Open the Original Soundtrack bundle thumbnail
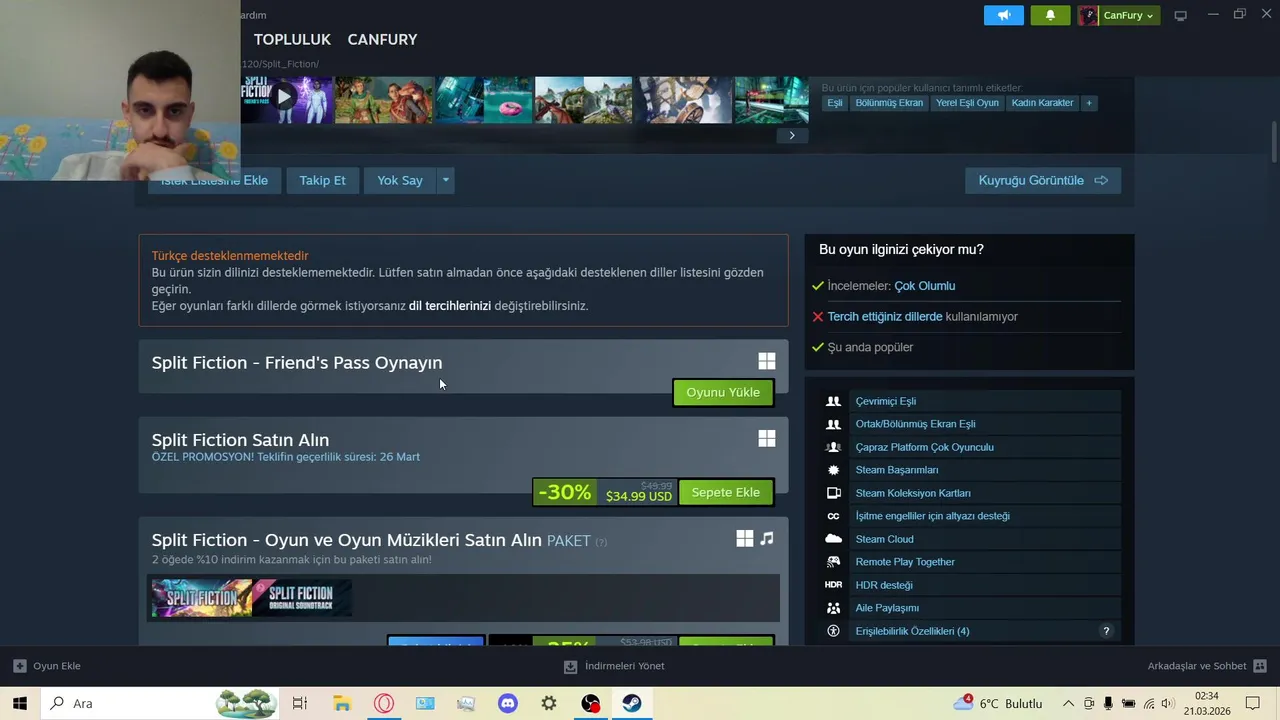This screenshot has height=720, width=1280. tap(302, 598)
